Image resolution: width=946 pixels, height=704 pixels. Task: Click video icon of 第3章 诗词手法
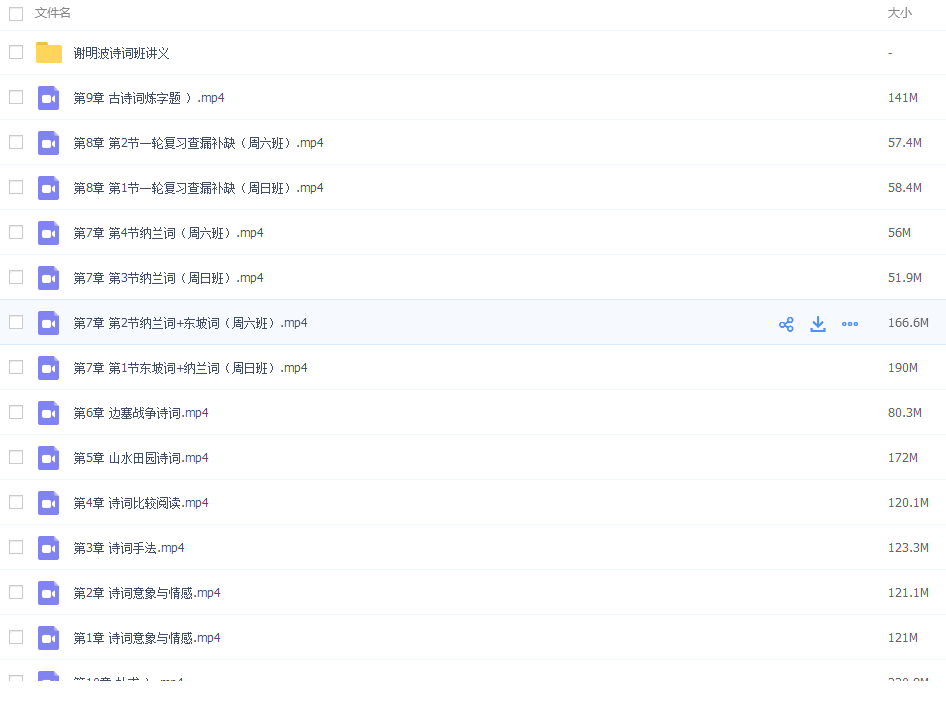[x=48, y=548]
